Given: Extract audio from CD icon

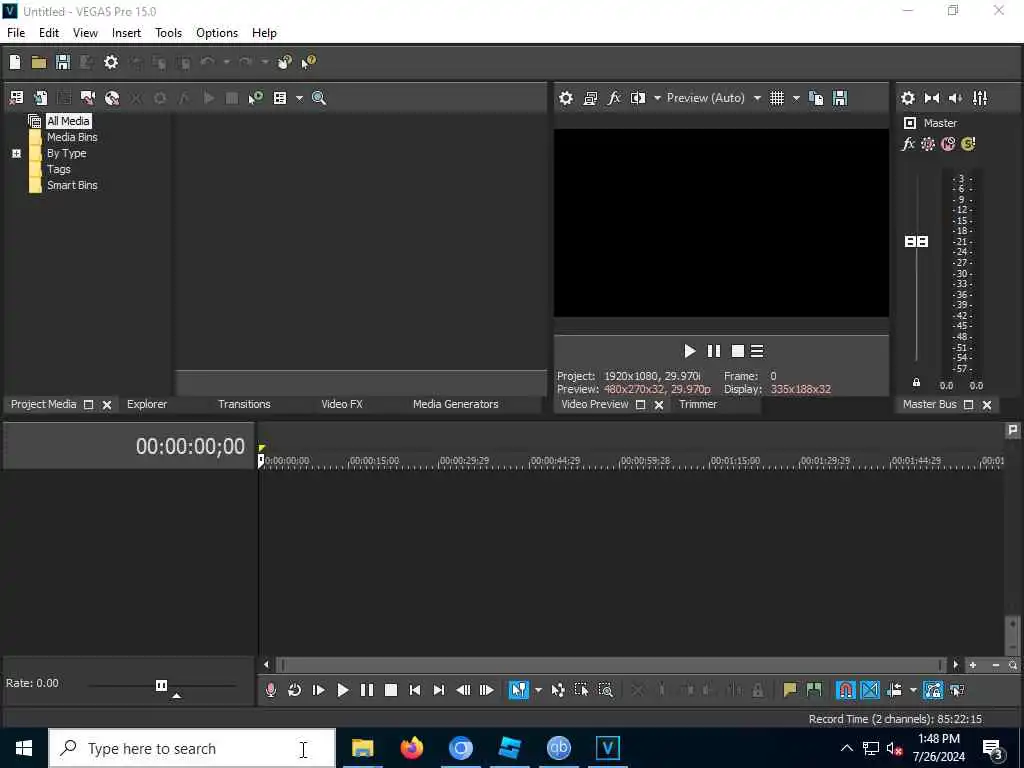Looking at the screenshot, I should (x=112, y=98).
